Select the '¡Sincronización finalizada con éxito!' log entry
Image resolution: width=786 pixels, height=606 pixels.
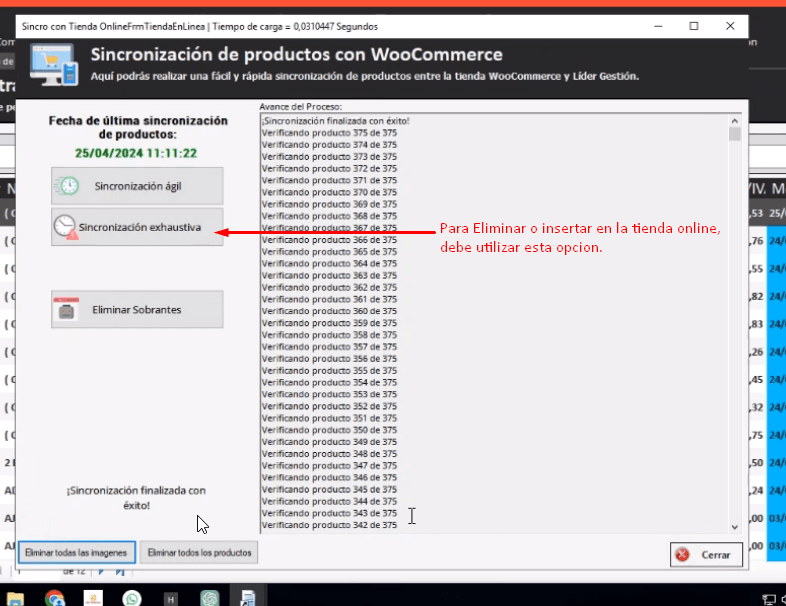coord(335,121)
